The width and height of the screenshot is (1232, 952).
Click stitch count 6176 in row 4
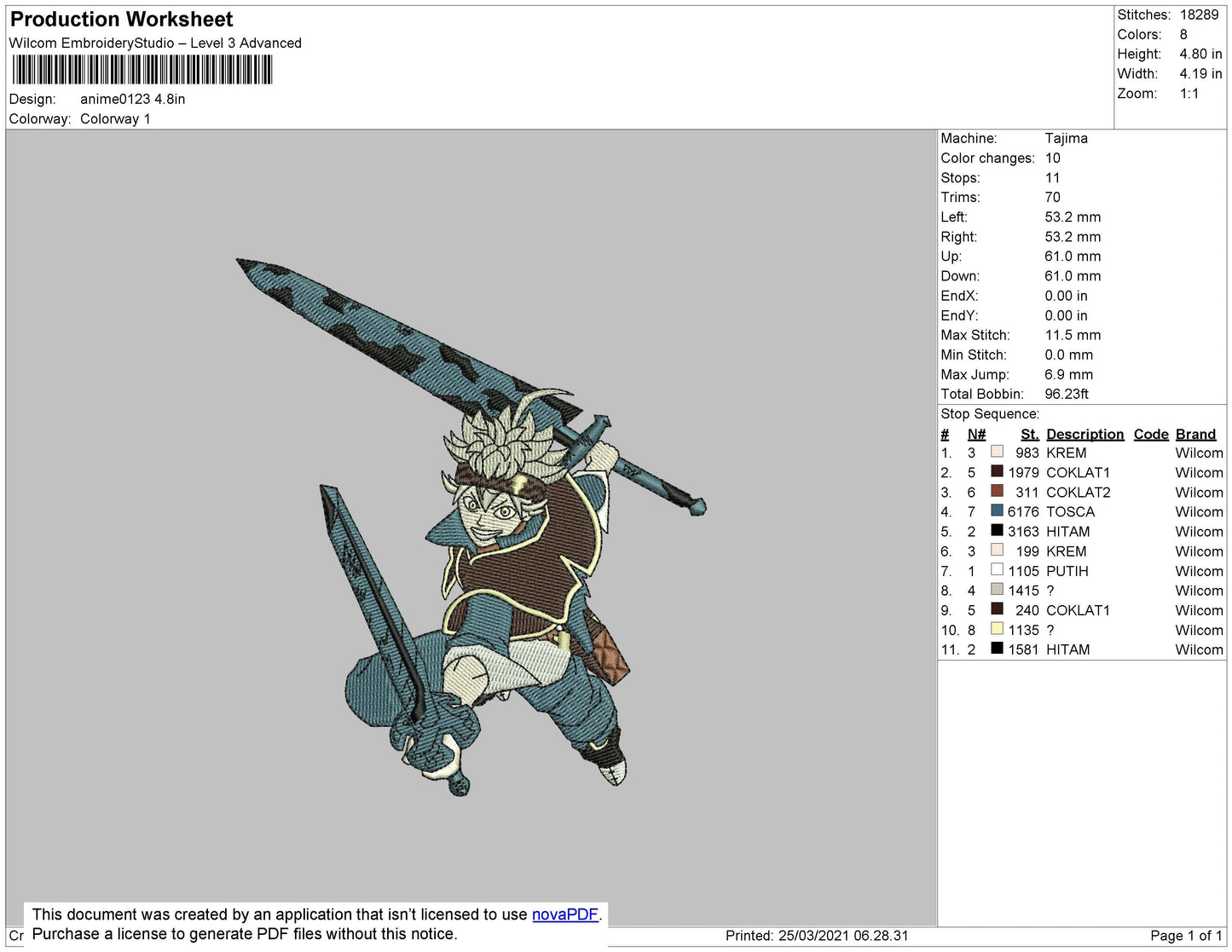(x=1023, y=512)
